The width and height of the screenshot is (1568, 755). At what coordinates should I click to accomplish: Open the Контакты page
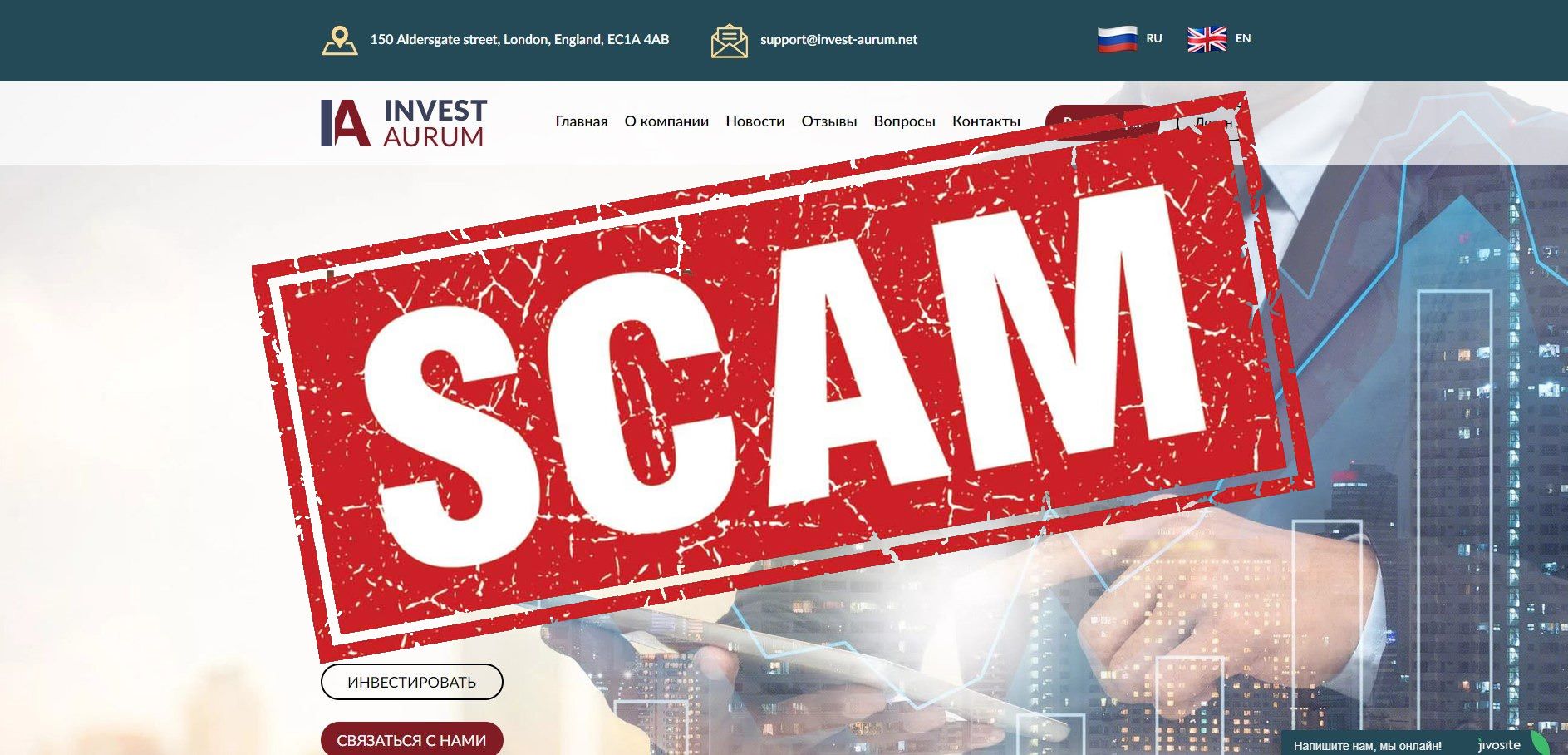(x=986, y=121)
